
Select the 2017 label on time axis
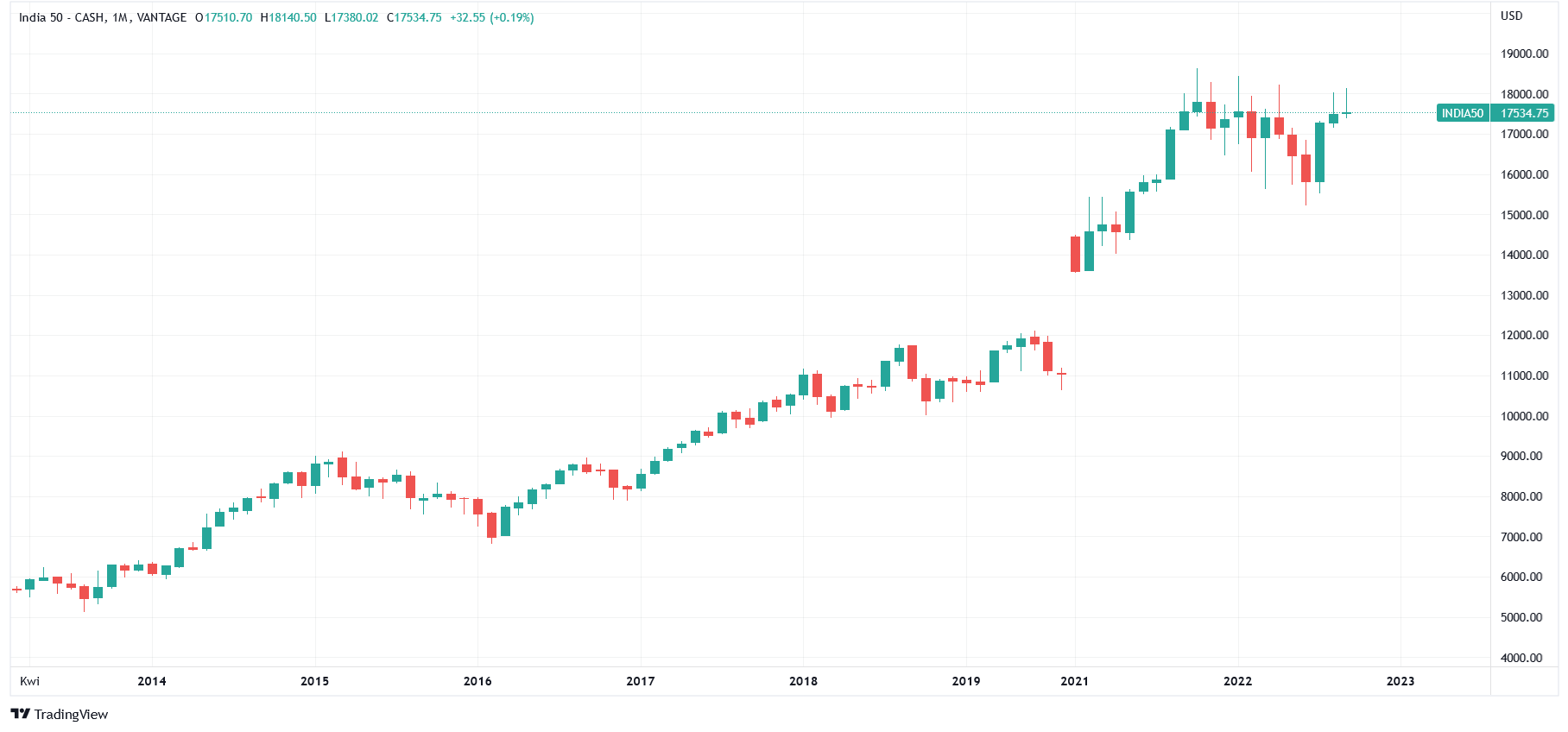641,681
